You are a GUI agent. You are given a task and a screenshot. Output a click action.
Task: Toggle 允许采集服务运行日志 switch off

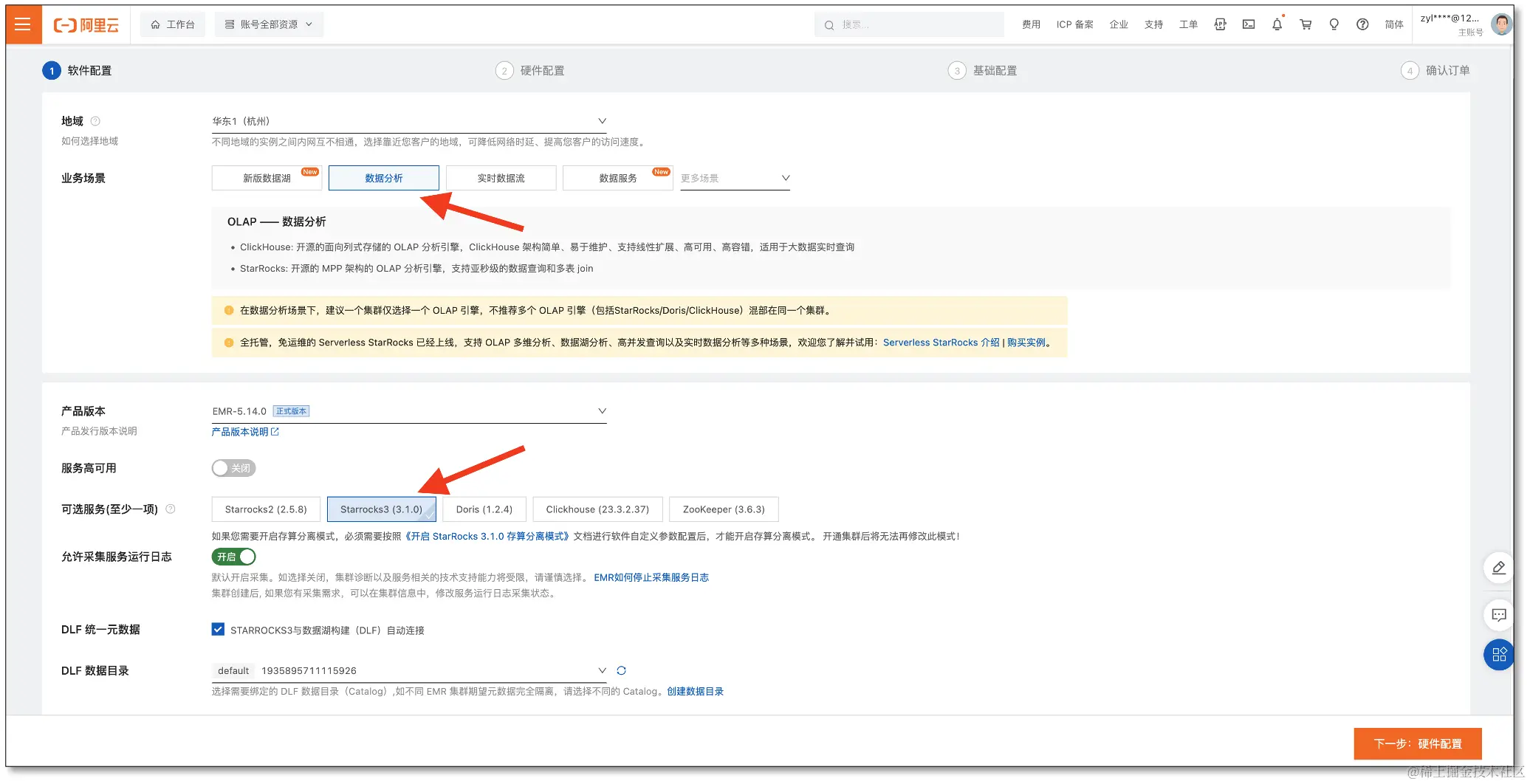point(233,557)
